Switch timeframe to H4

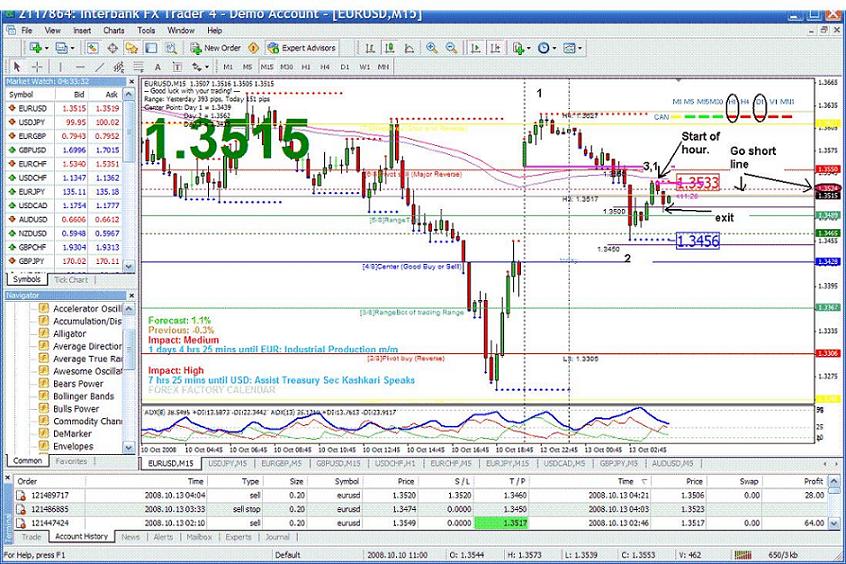pyautogui.click(x=325, y=67)
